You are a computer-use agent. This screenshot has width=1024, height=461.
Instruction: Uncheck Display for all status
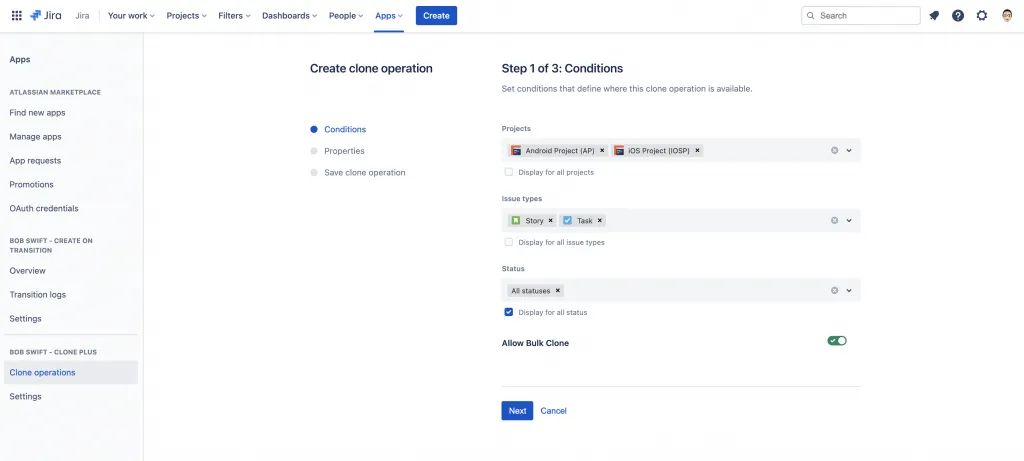tap(509, 312)
